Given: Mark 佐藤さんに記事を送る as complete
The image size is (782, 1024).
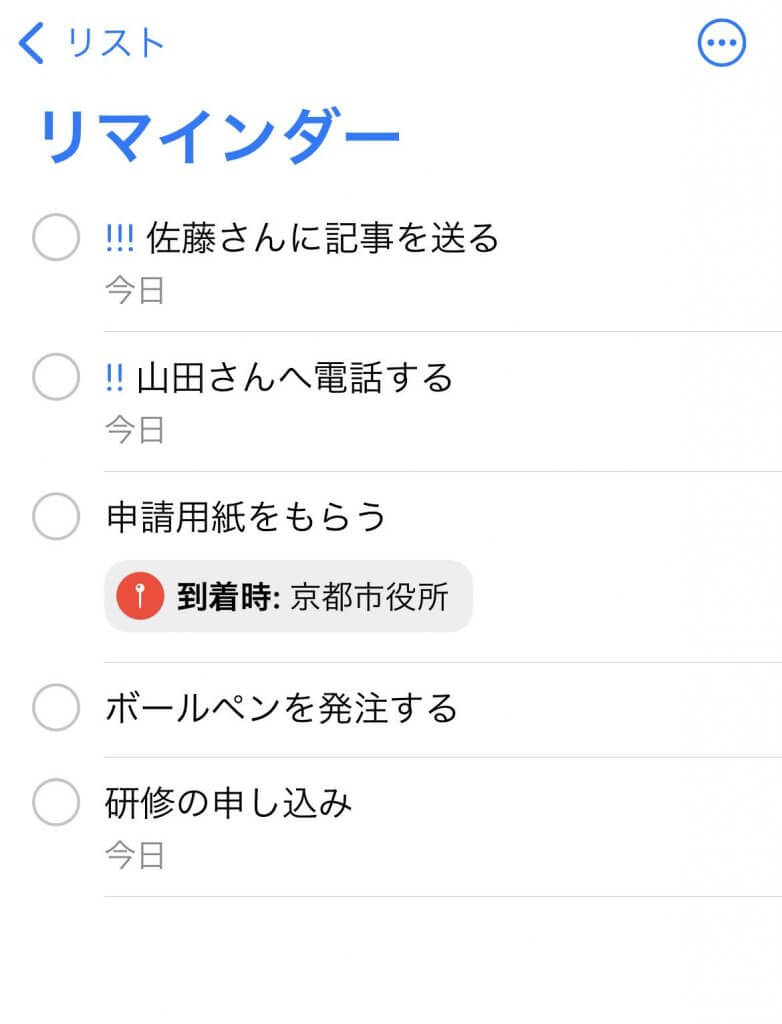Looking at the screenshot, I should [x=56, y=238].
